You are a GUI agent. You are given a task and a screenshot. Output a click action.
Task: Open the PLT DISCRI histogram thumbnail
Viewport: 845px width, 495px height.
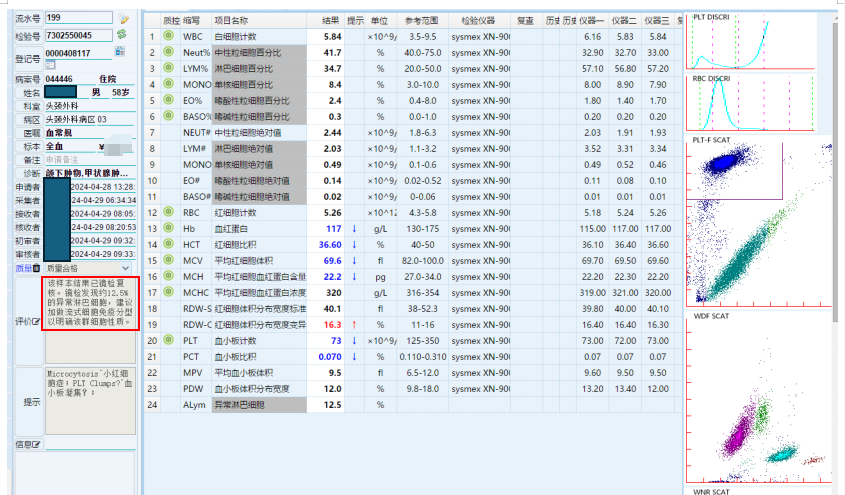click(x=750, y=42)
